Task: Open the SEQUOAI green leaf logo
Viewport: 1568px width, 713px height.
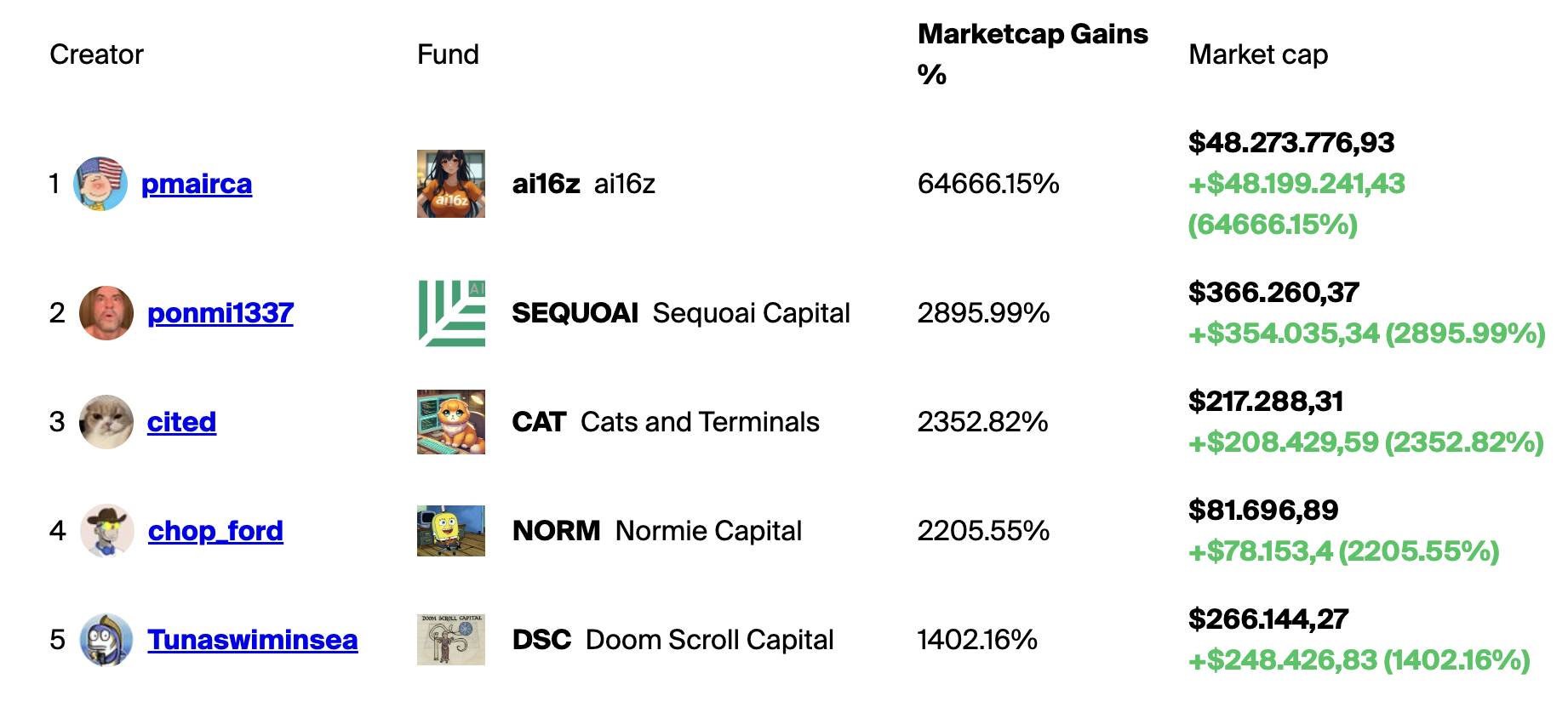Action: 451,313
